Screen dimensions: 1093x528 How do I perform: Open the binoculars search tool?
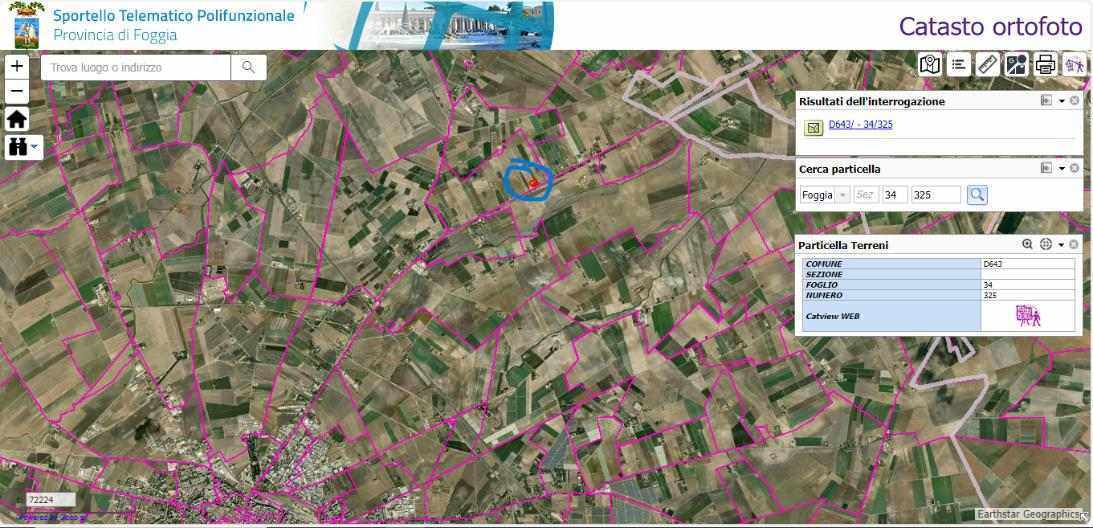tap(20, 147)
